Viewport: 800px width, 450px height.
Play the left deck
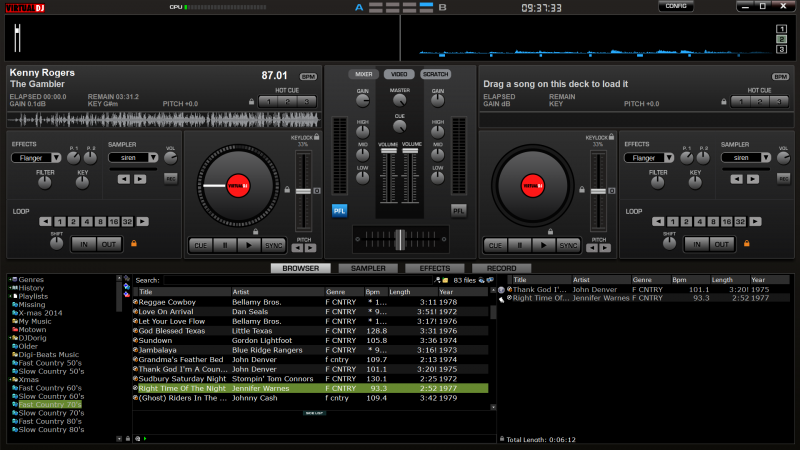click(249, 245)
